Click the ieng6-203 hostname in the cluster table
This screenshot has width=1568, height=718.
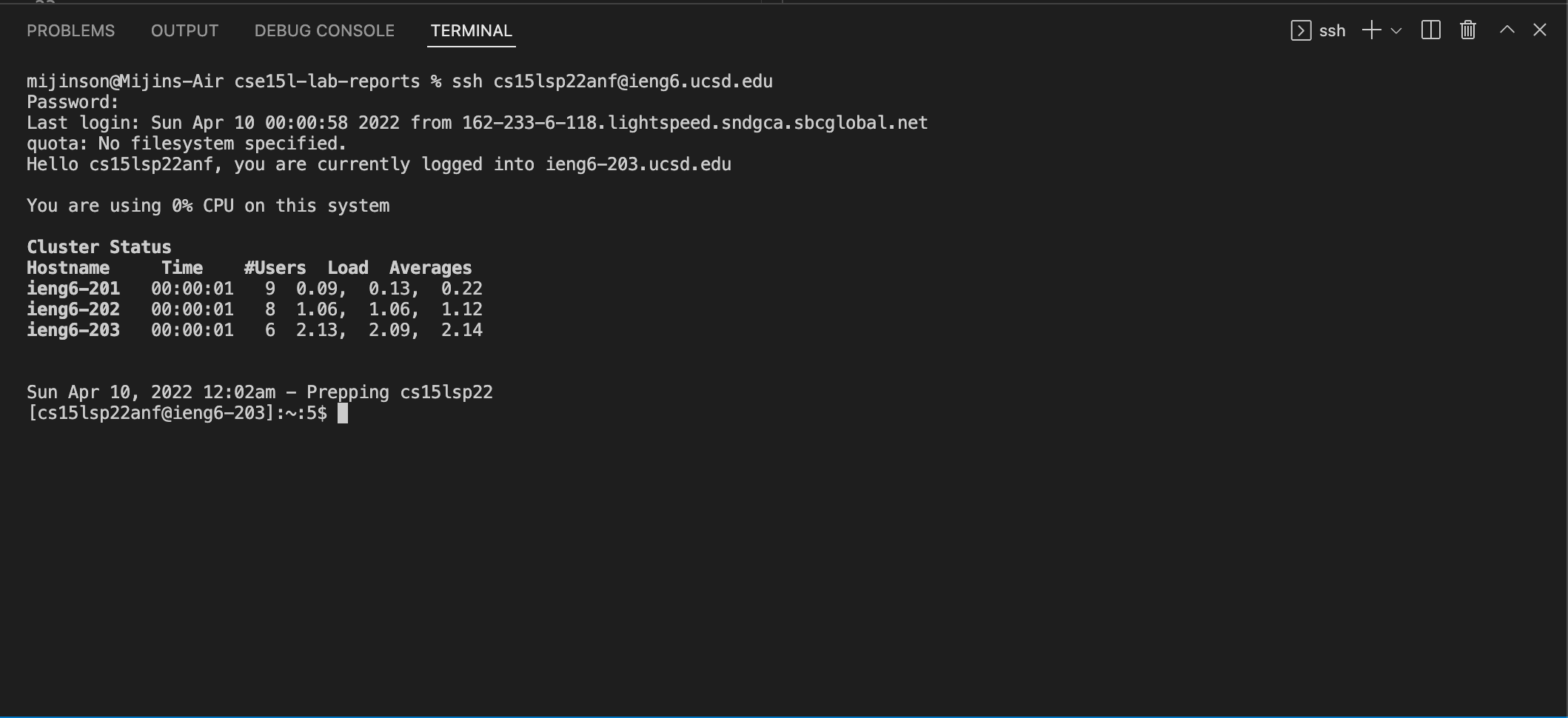tap(73, 330)
